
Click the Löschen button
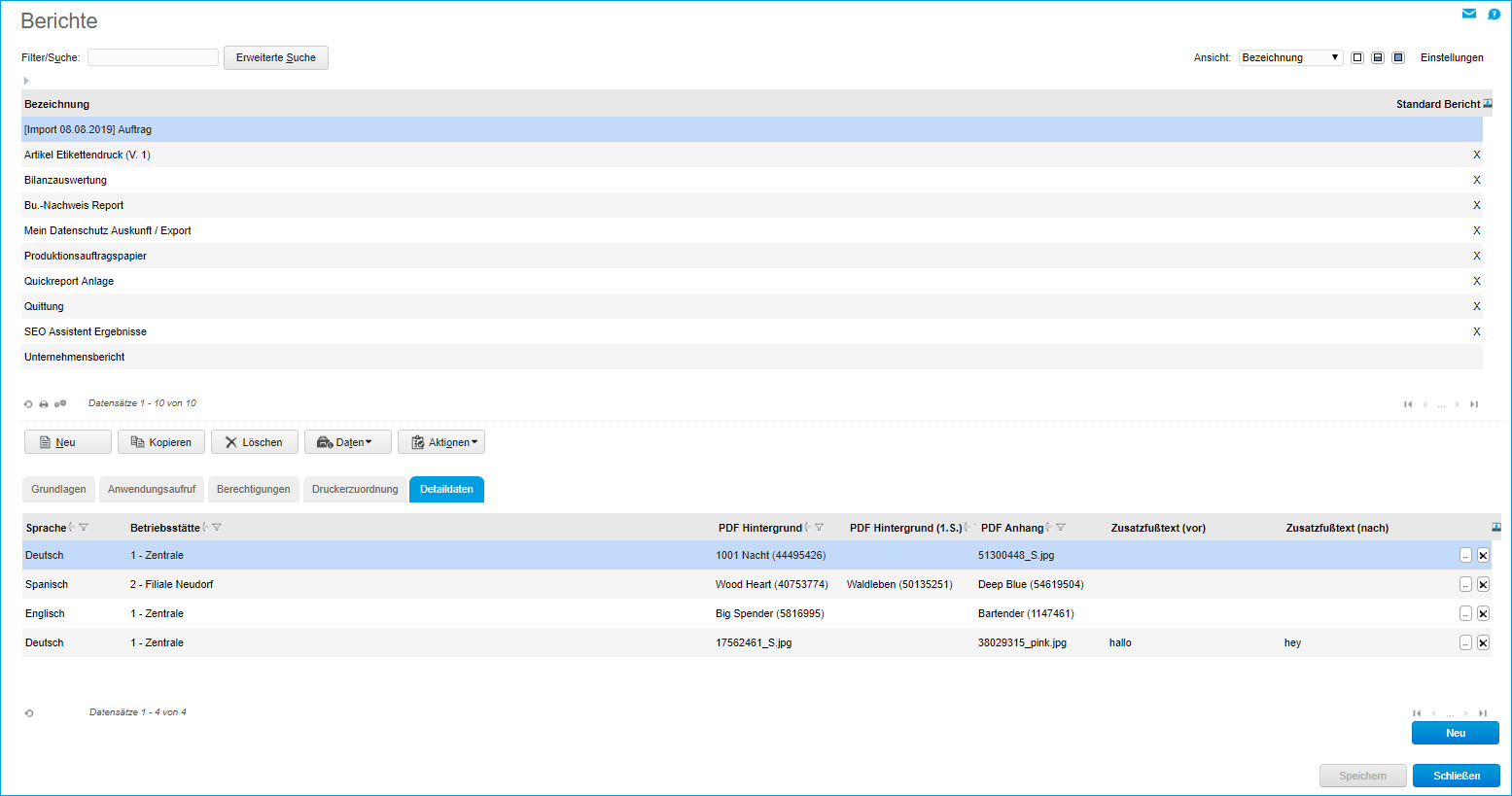[255, 442]
